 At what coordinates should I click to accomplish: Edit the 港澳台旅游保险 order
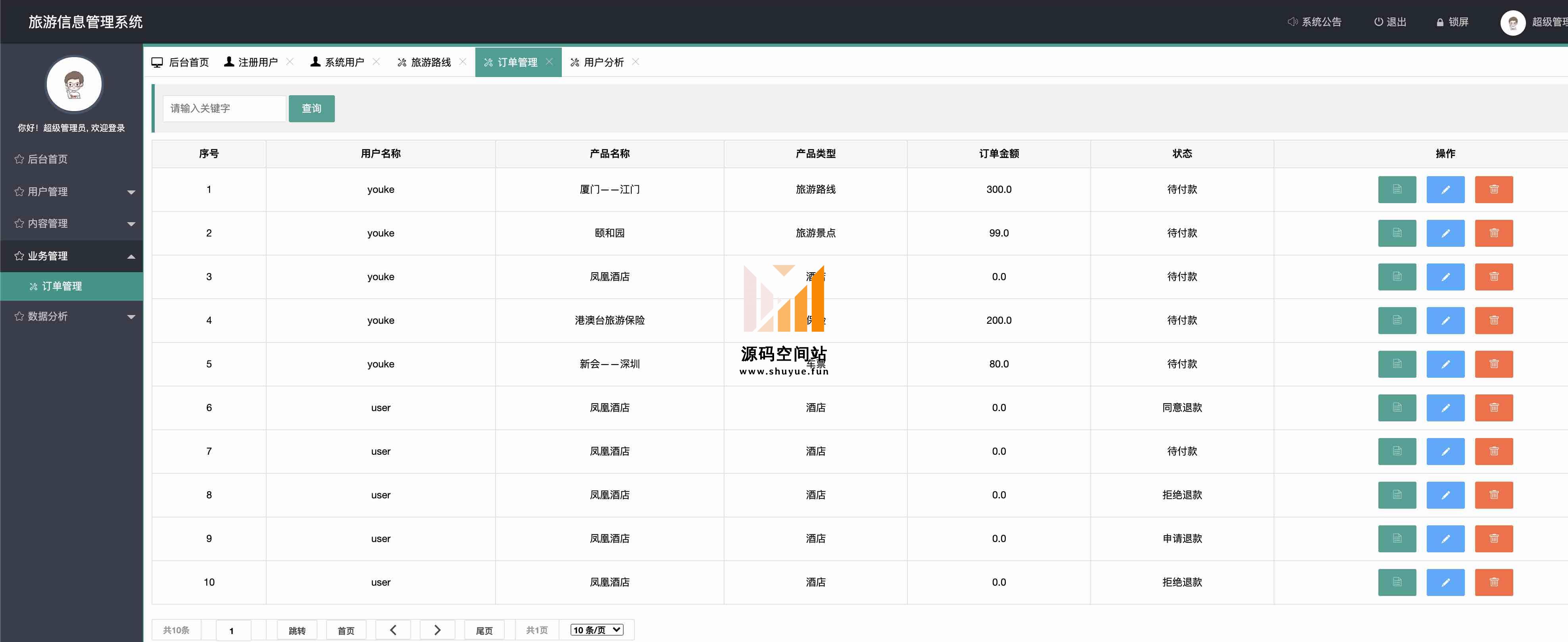tap(1445, 320)
